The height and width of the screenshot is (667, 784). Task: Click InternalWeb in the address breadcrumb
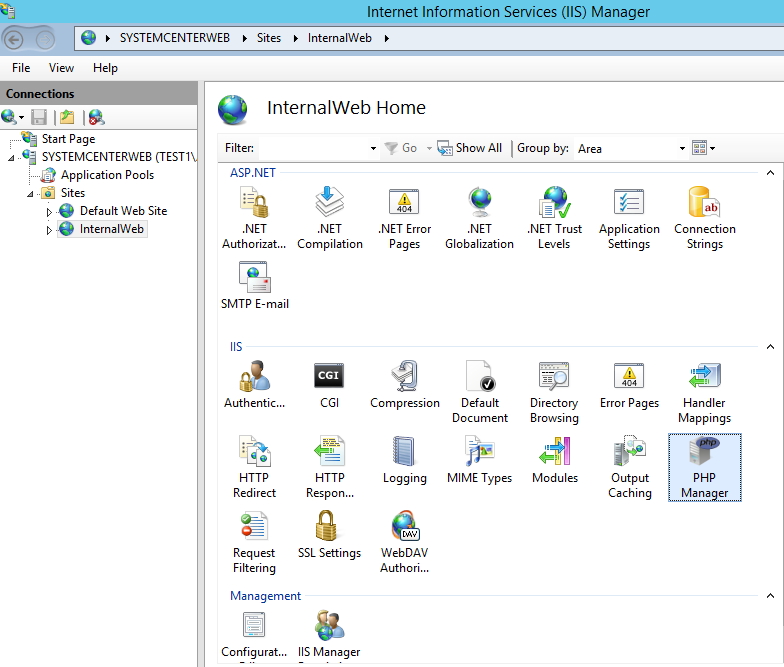tap(340, 38)
